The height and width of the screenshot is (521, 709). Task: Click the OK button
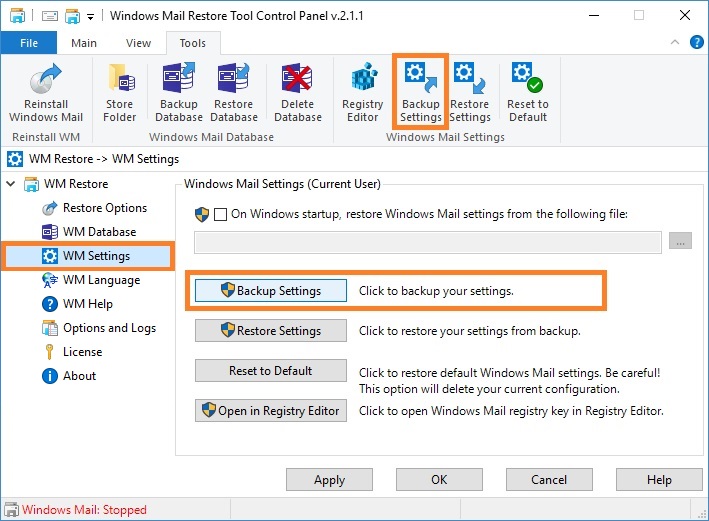coord(439,480)
